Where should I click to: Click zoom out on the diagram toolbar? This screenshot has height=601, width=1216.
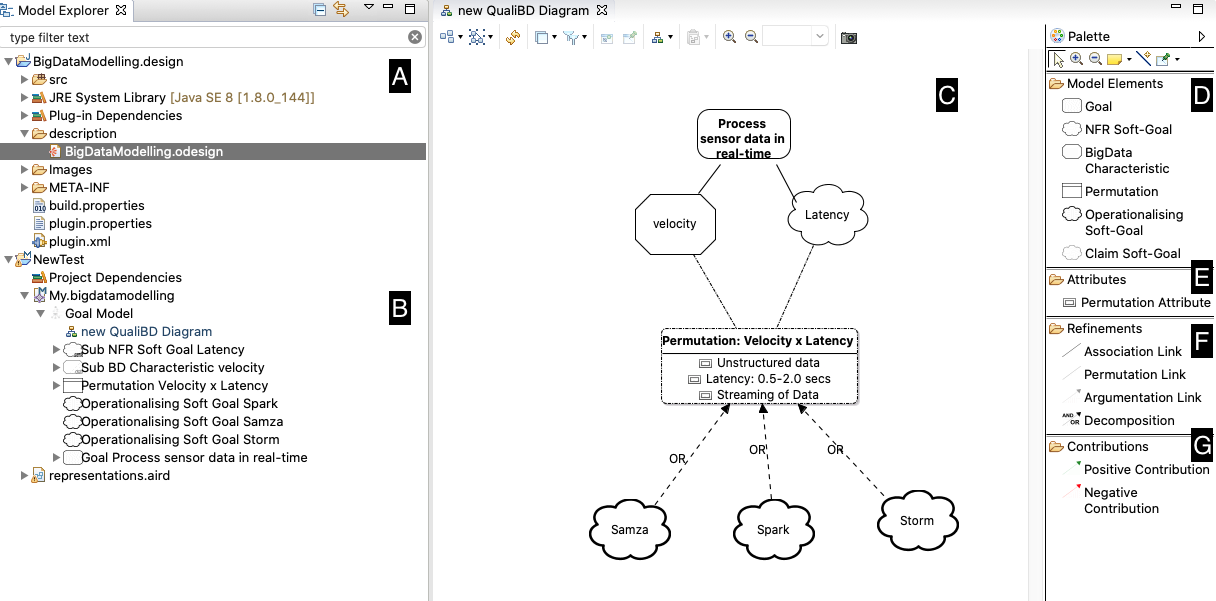click(751, 37)
